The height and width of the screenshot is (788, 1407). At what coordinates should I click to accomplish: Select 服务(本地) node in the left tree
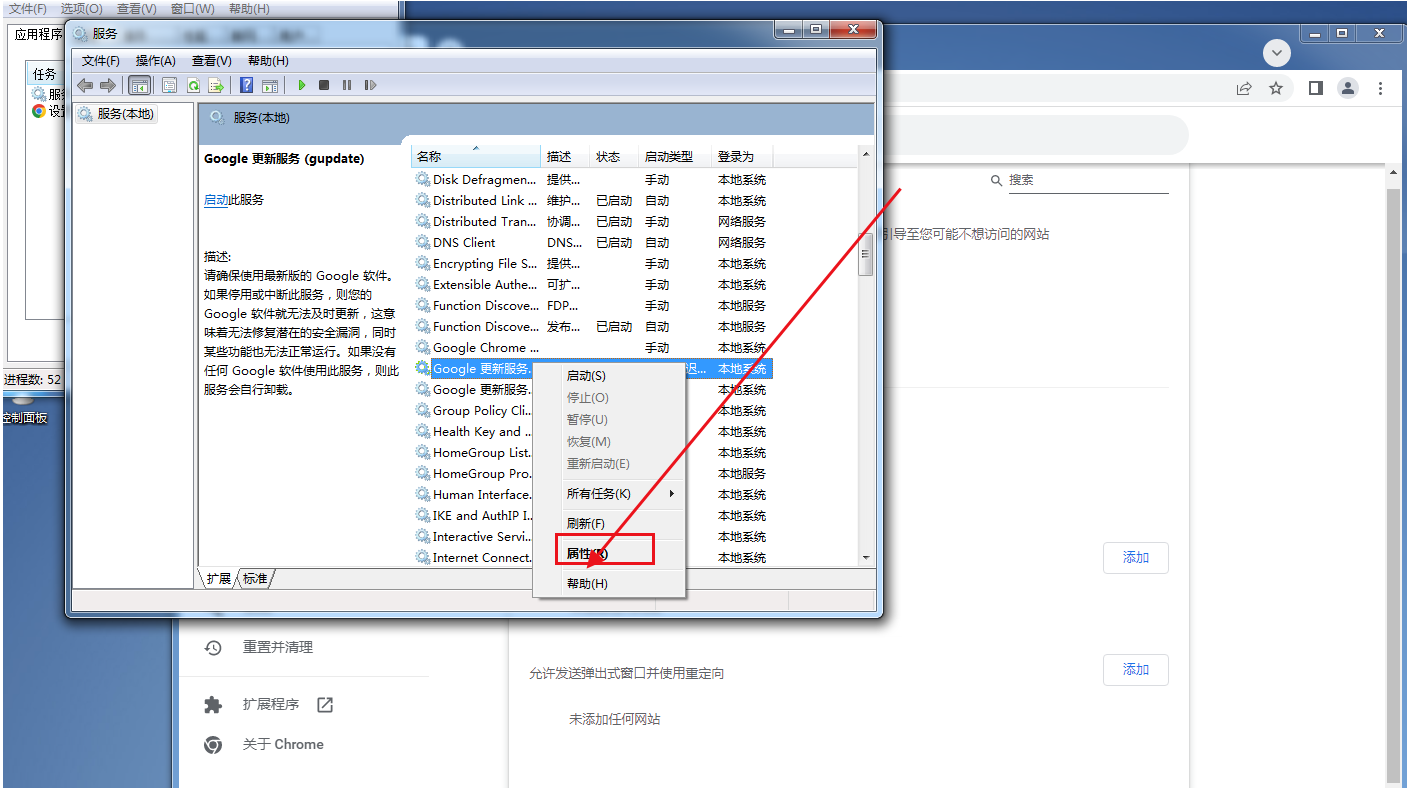coord(116,114)
